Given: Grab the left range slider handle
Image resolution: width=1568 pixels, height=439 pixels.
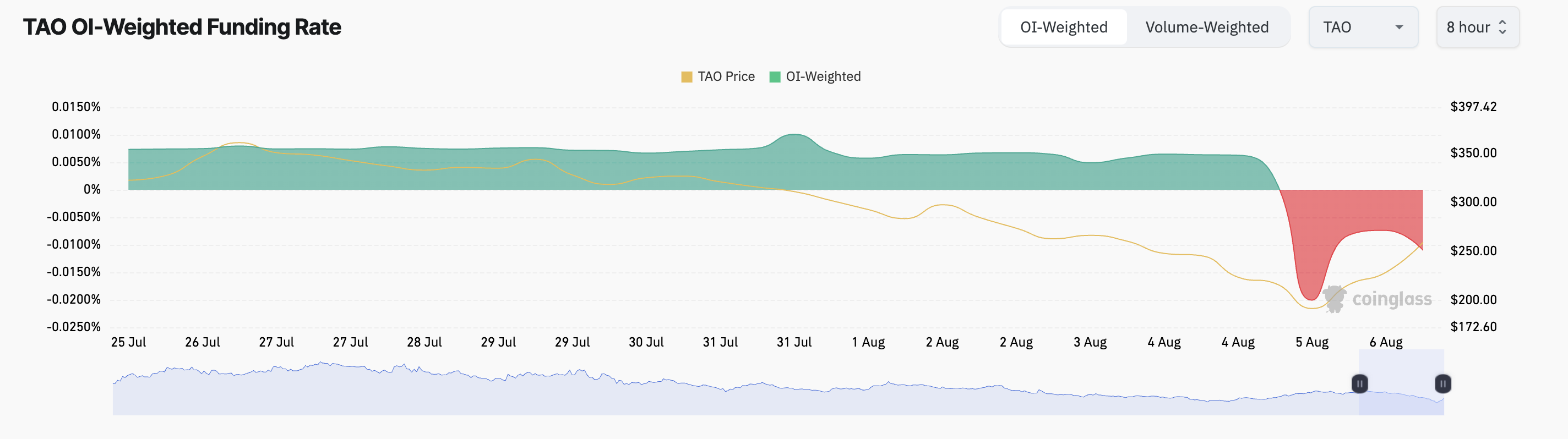Looking at the screenshot, I should click(x=1359, y=383).
